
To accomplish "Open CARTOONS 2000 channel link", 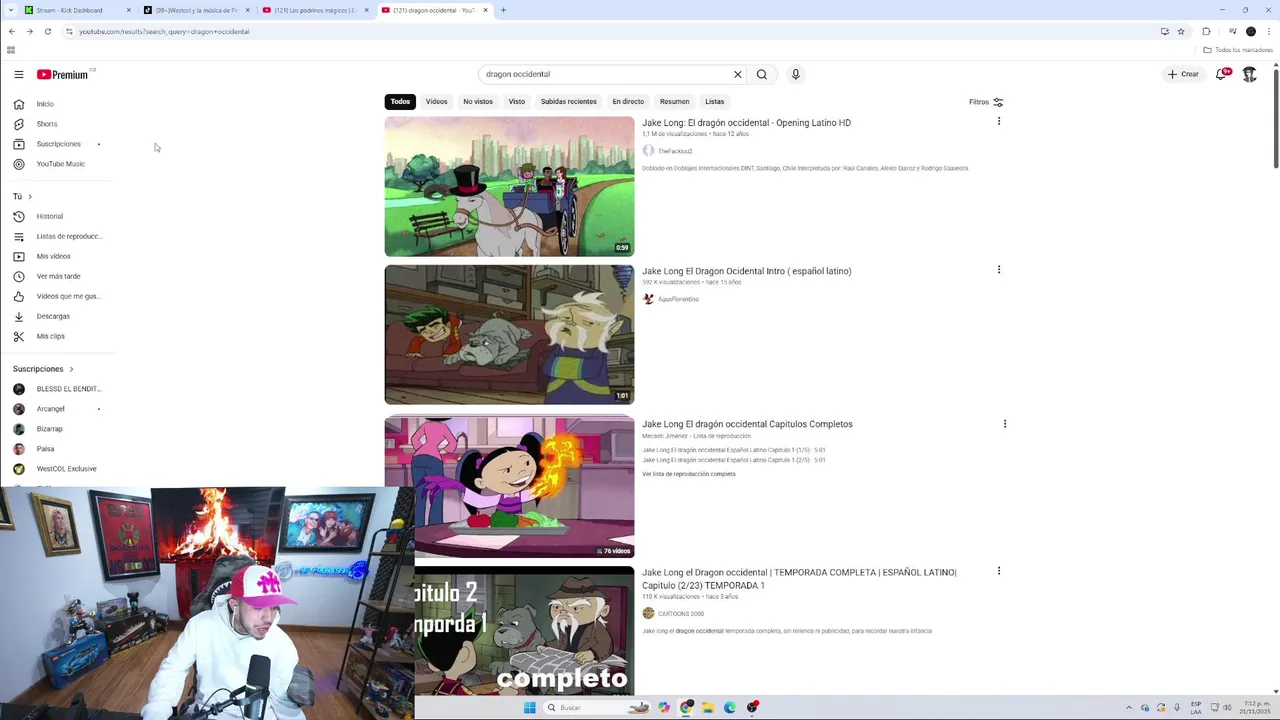I will pyautogui.click(x=681, y=614).
